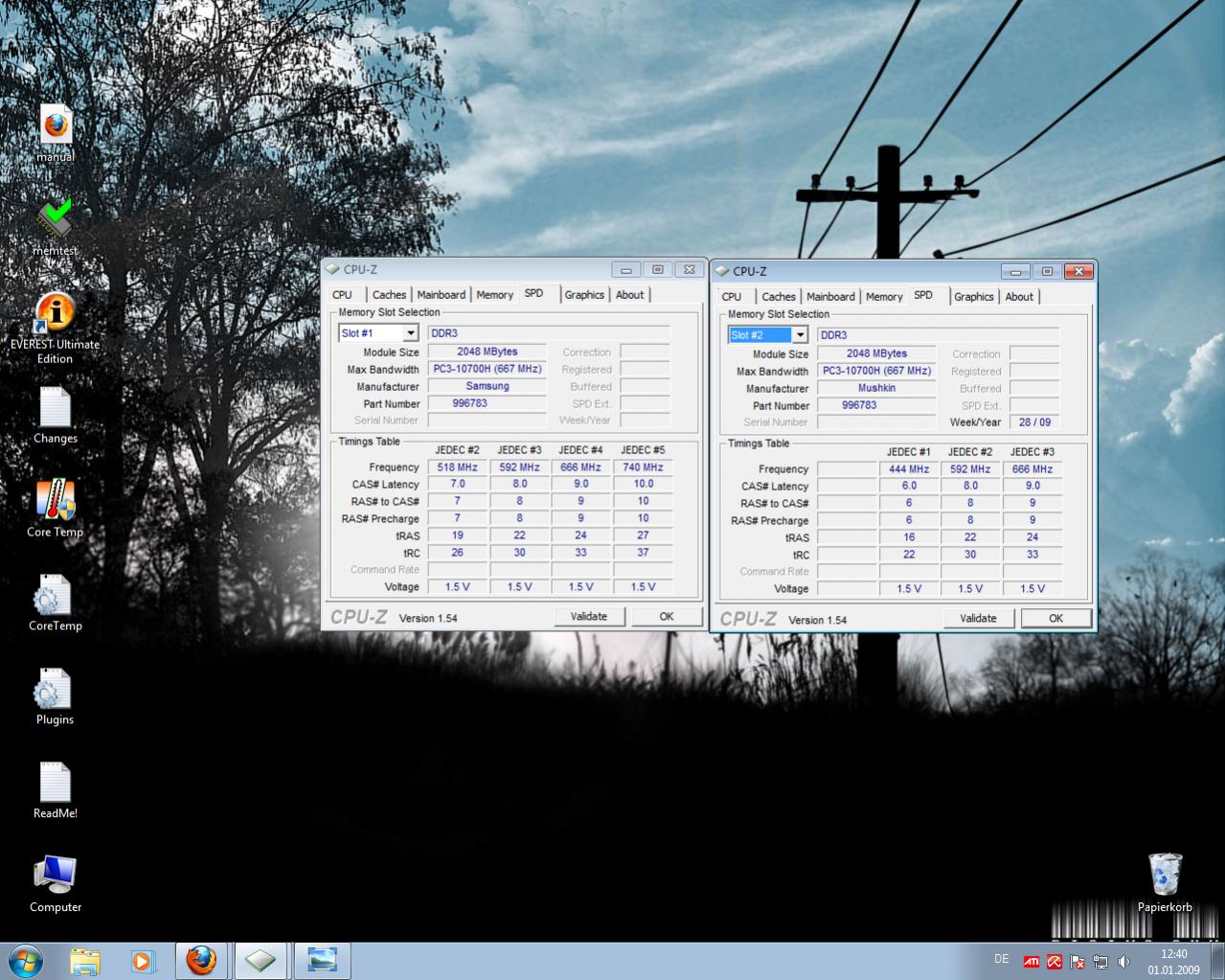Click the Samsung manufacturer value
This screenshot has height=980, width=1225.
pos(487,386)
